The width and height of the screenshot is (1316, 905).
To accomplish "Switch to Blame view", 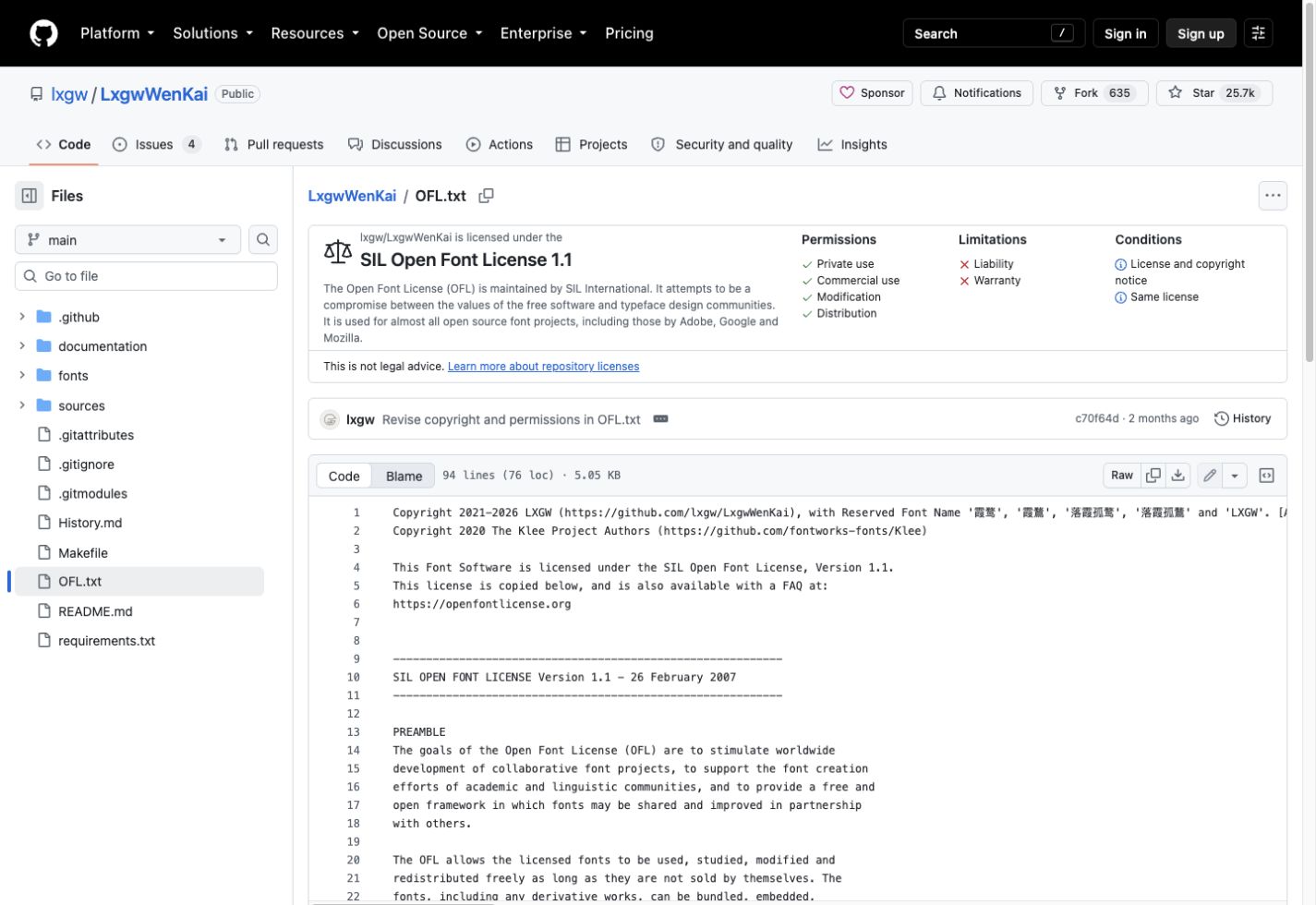I will click(x=404, y=477).
